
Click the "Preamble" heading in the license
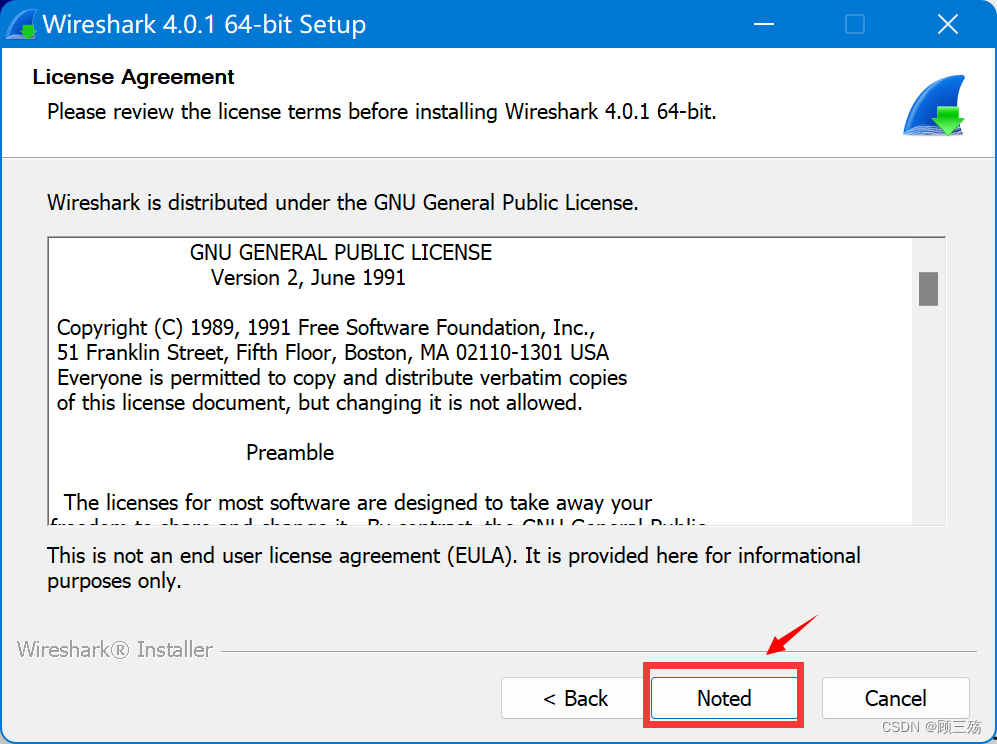(290, 452)
